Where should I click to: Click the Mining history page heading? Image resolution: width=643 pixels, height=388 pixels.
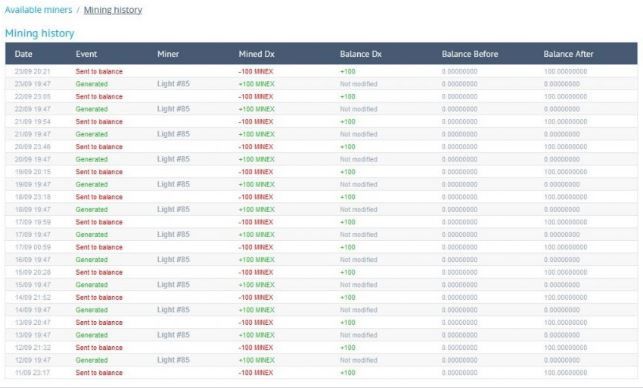pyautogui.click(x=40, y=33)
